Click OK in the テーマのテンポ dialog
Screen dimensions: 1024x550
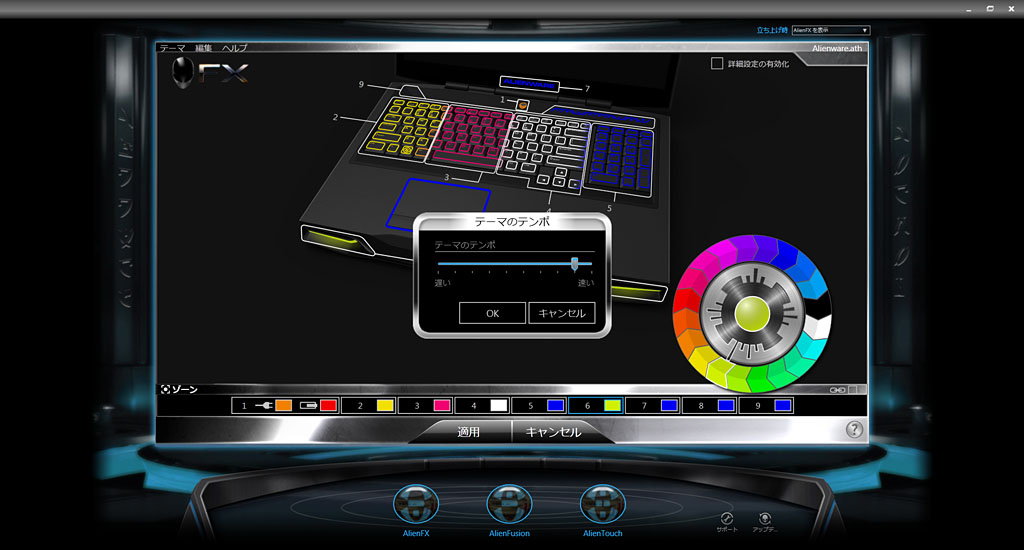click(492, 313)
